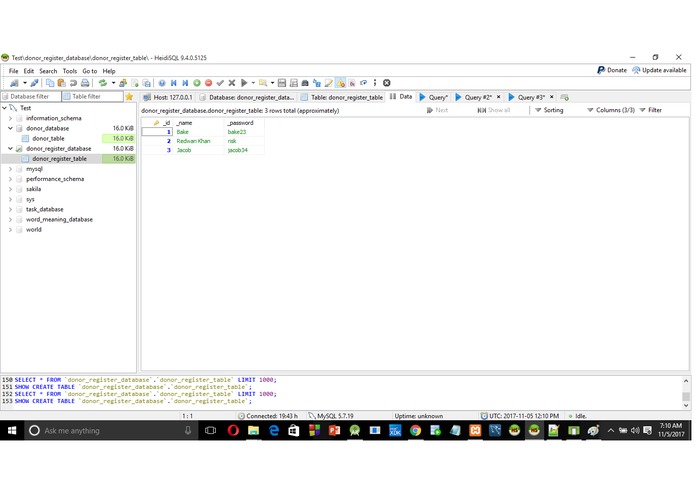Image resolution: width=695 pixels, height=494 pixels.
Task: Open the User manager toolbar icon
Action: 123,83
